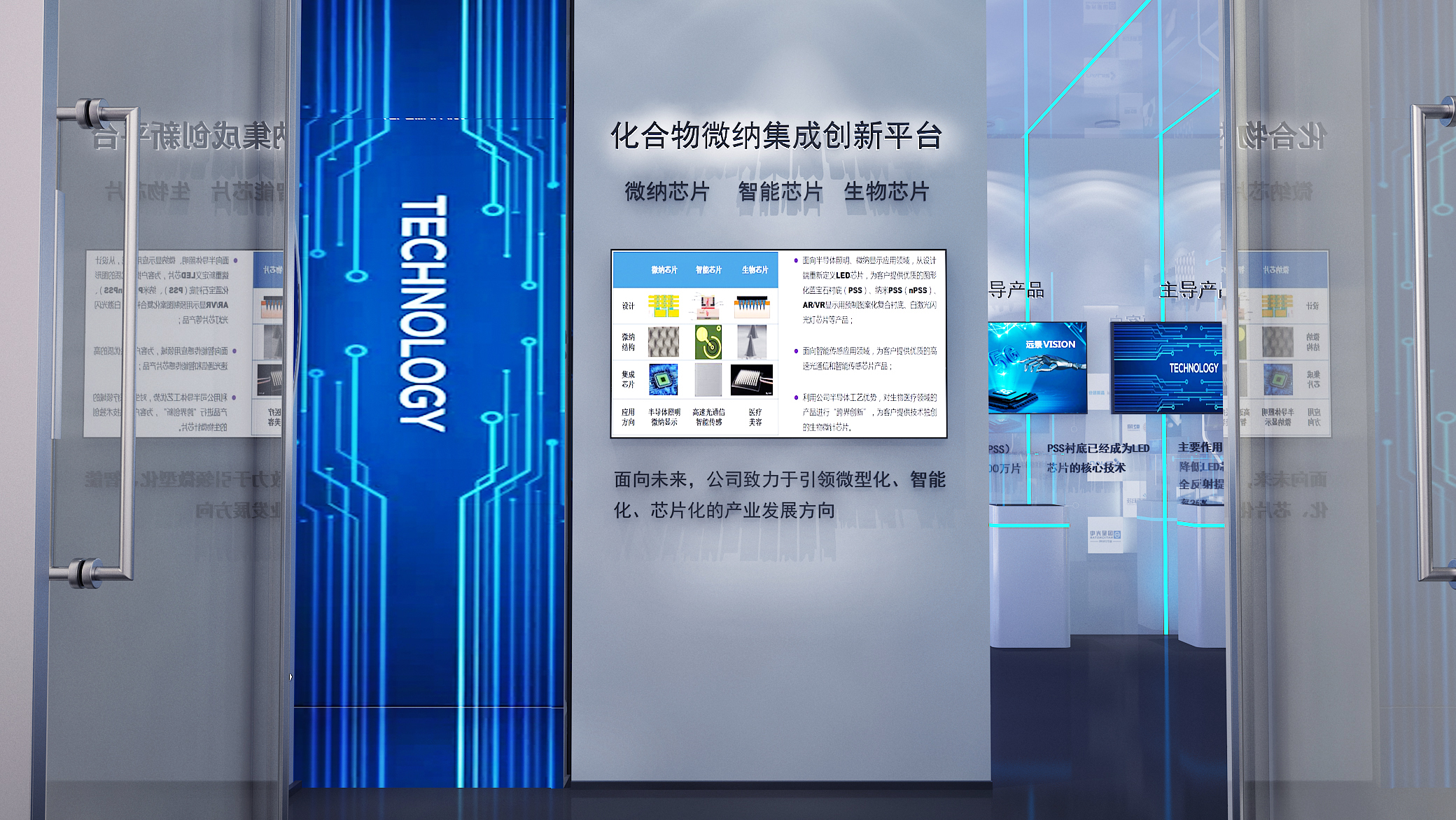Click the large 微纳芯片 wall heading

tap(667, 192)
